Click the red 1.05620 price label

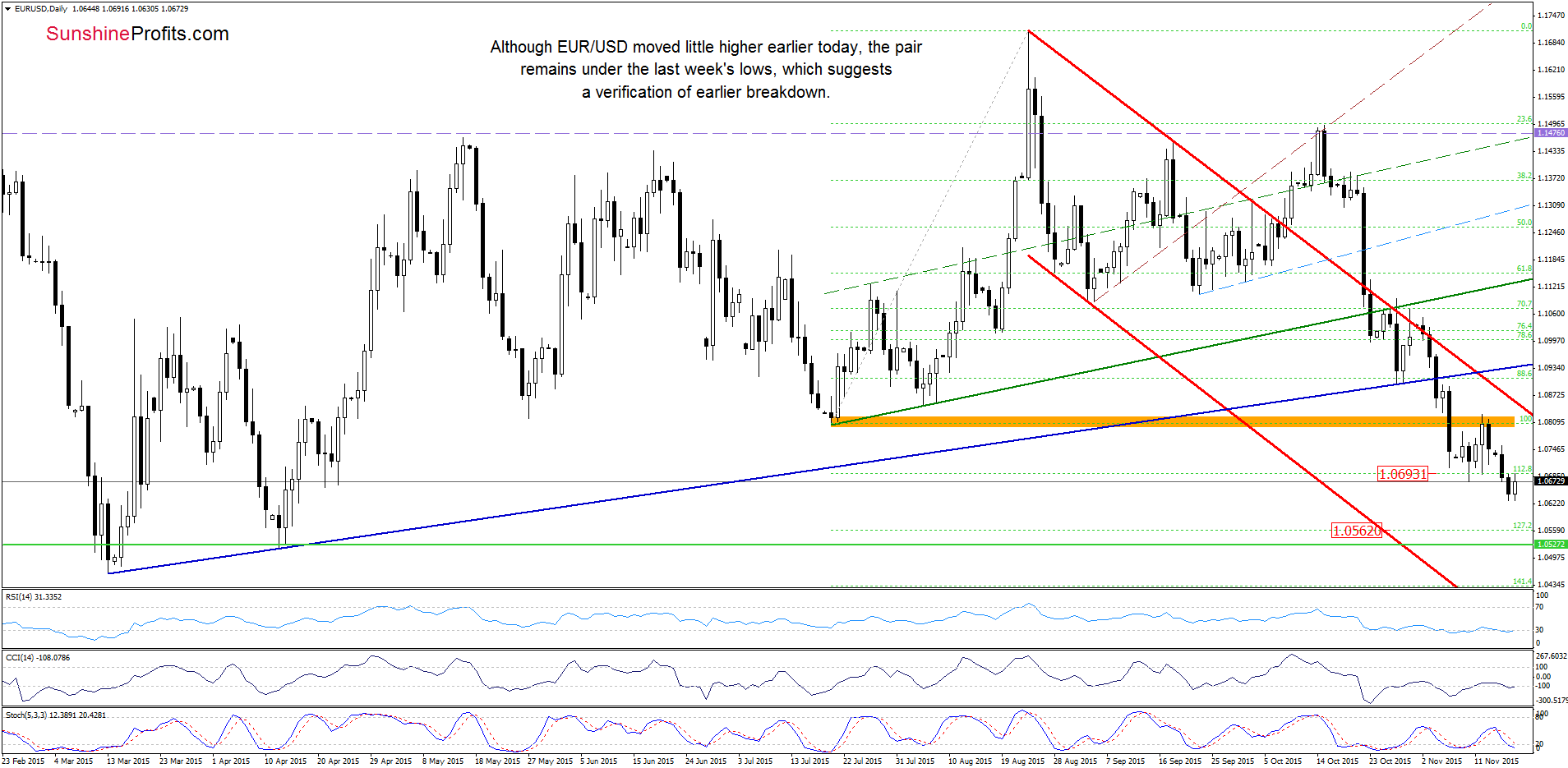pyautogui.click(x=1357, y=531)
